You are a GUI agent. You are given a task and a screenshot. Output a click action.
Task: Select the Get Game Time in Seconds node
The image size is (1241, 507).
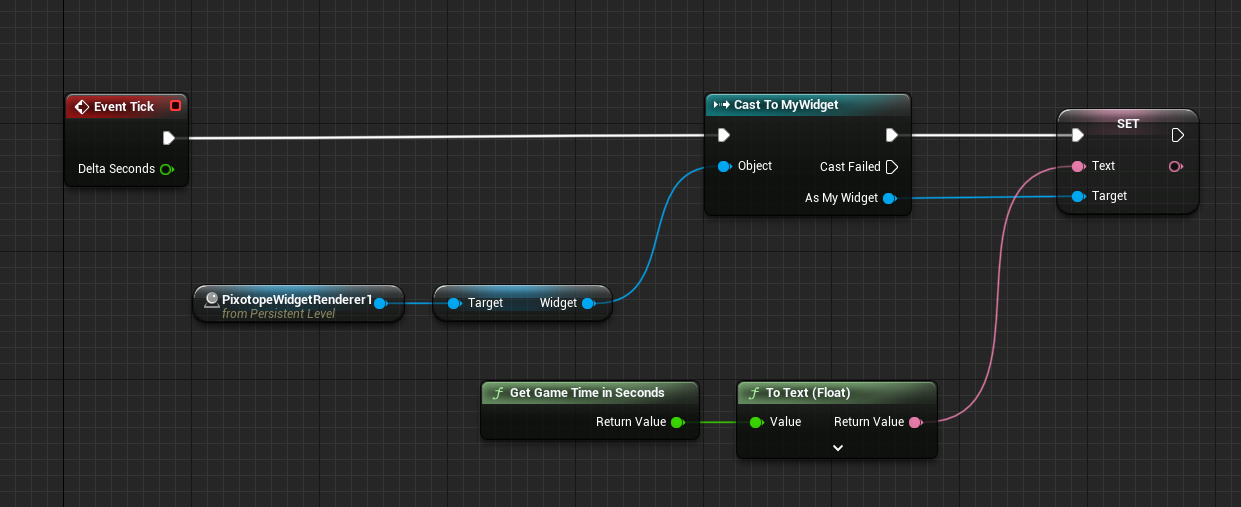[x=586, y=392]
